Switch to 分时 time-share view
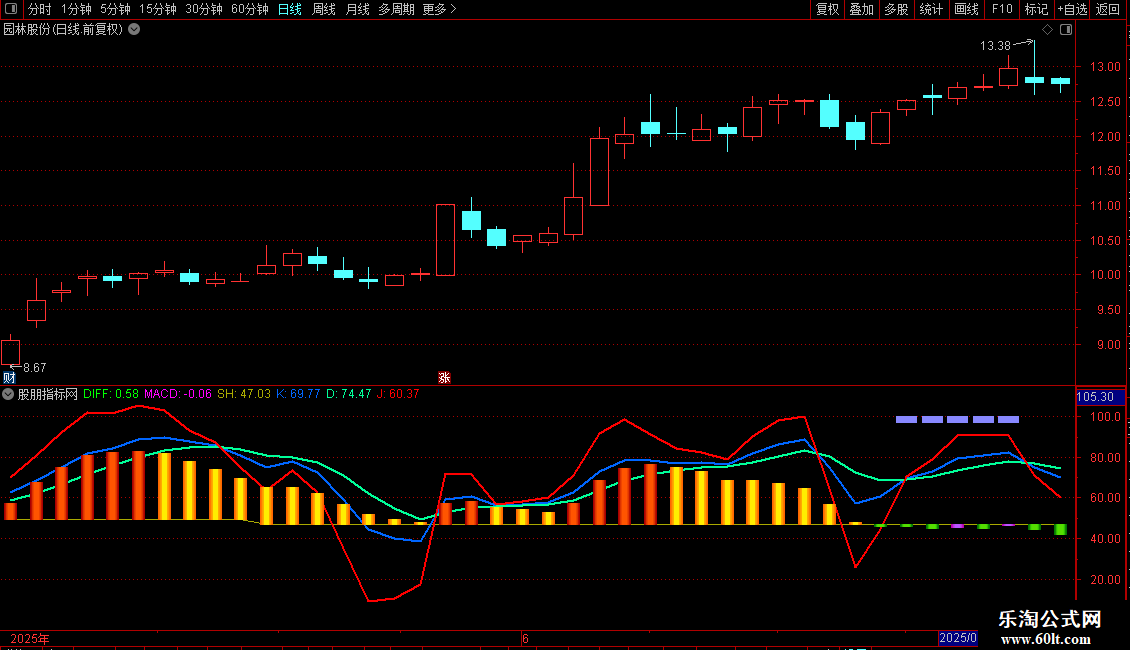Screen dimensions: 1130x650 [x=40, y=9]
